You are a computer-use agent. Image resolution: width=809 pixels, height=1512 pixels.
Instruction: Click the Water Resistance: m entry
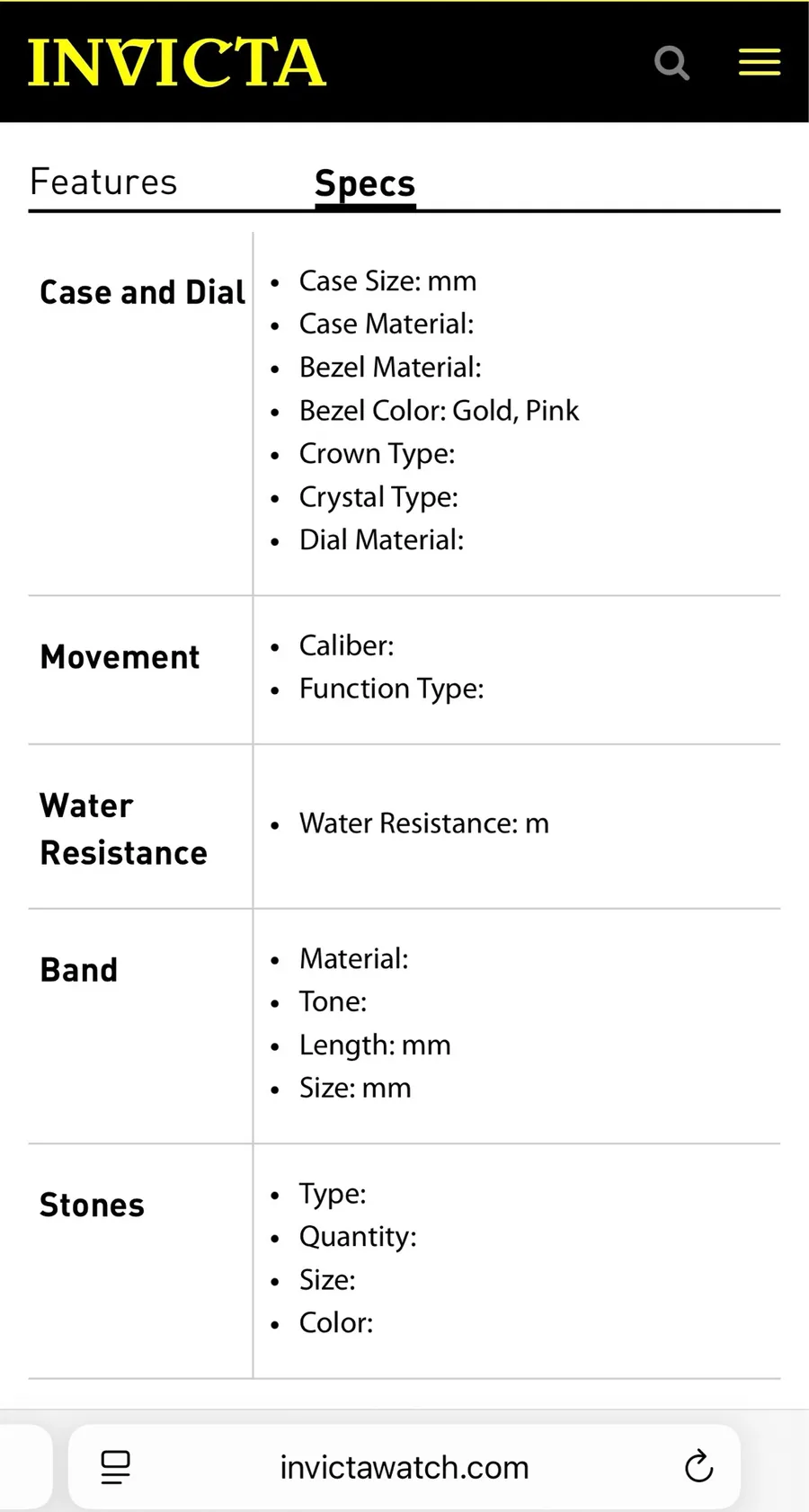[423, 823]
